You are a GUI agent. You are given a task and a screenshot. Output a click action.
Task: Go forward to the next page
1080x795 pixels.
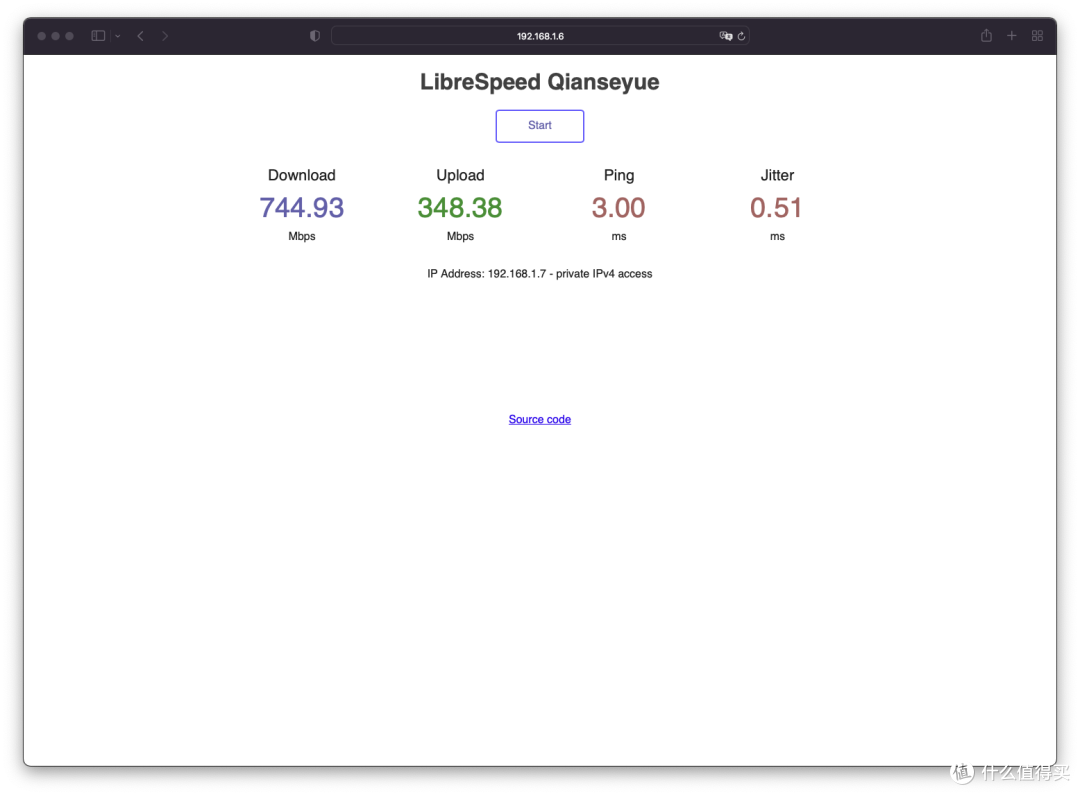click(165, 36)
